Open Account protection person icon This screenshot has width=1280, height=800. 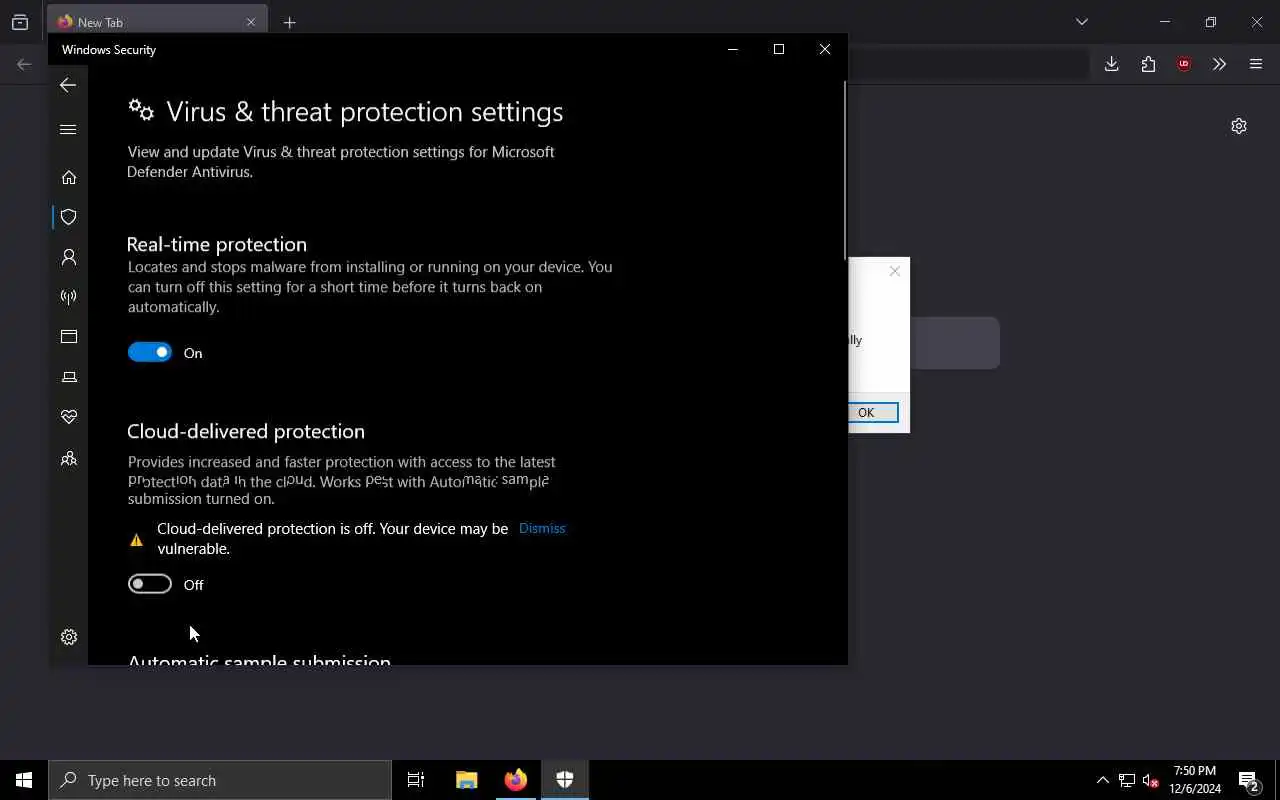click(69, 257)
